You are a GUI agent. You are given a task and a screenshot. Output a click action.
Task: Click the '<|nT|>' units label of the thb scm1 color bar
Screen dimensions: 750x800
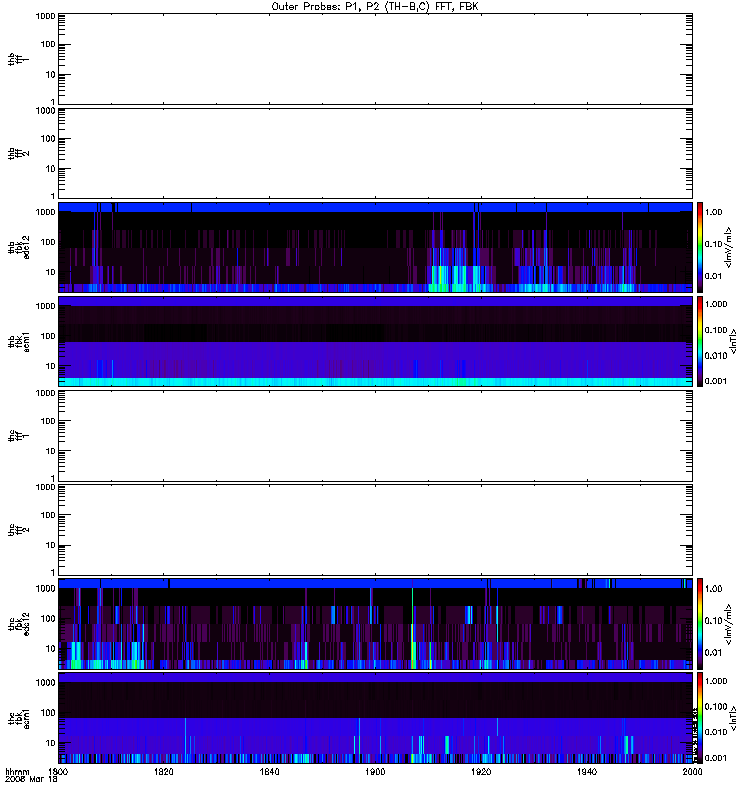pos(733,341)
